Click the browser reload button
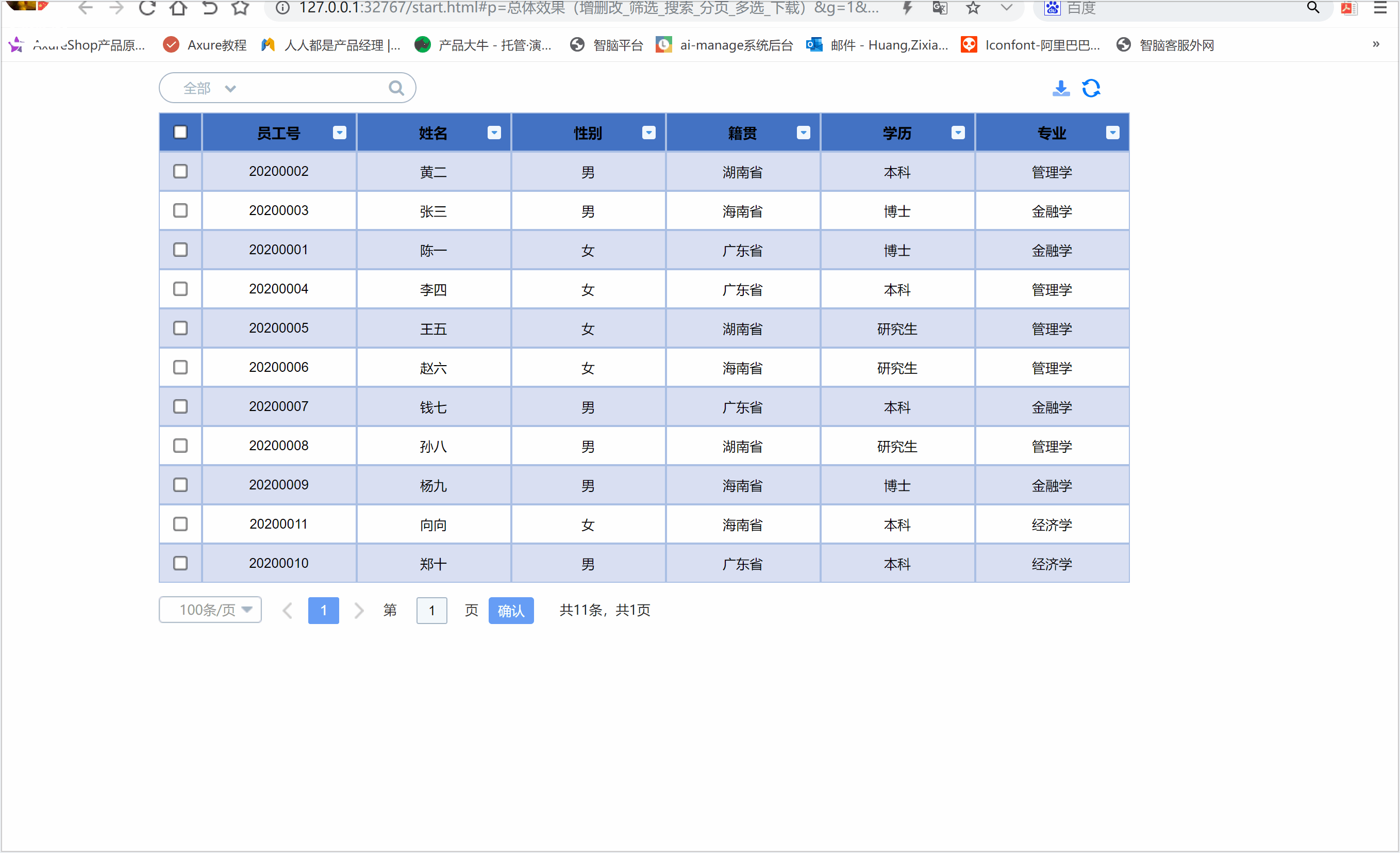This screenshot has height=853, width=1400. click(147, 8)
